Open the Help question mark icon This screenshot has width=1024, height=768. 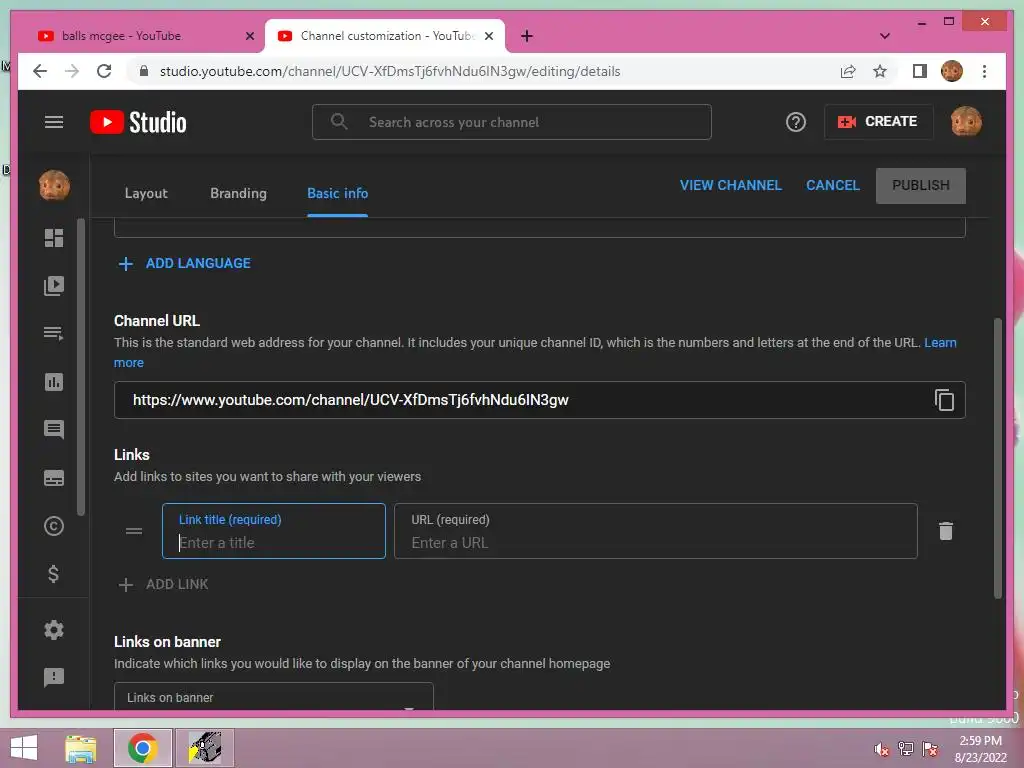pyautogui.click(x=795, y=122)
